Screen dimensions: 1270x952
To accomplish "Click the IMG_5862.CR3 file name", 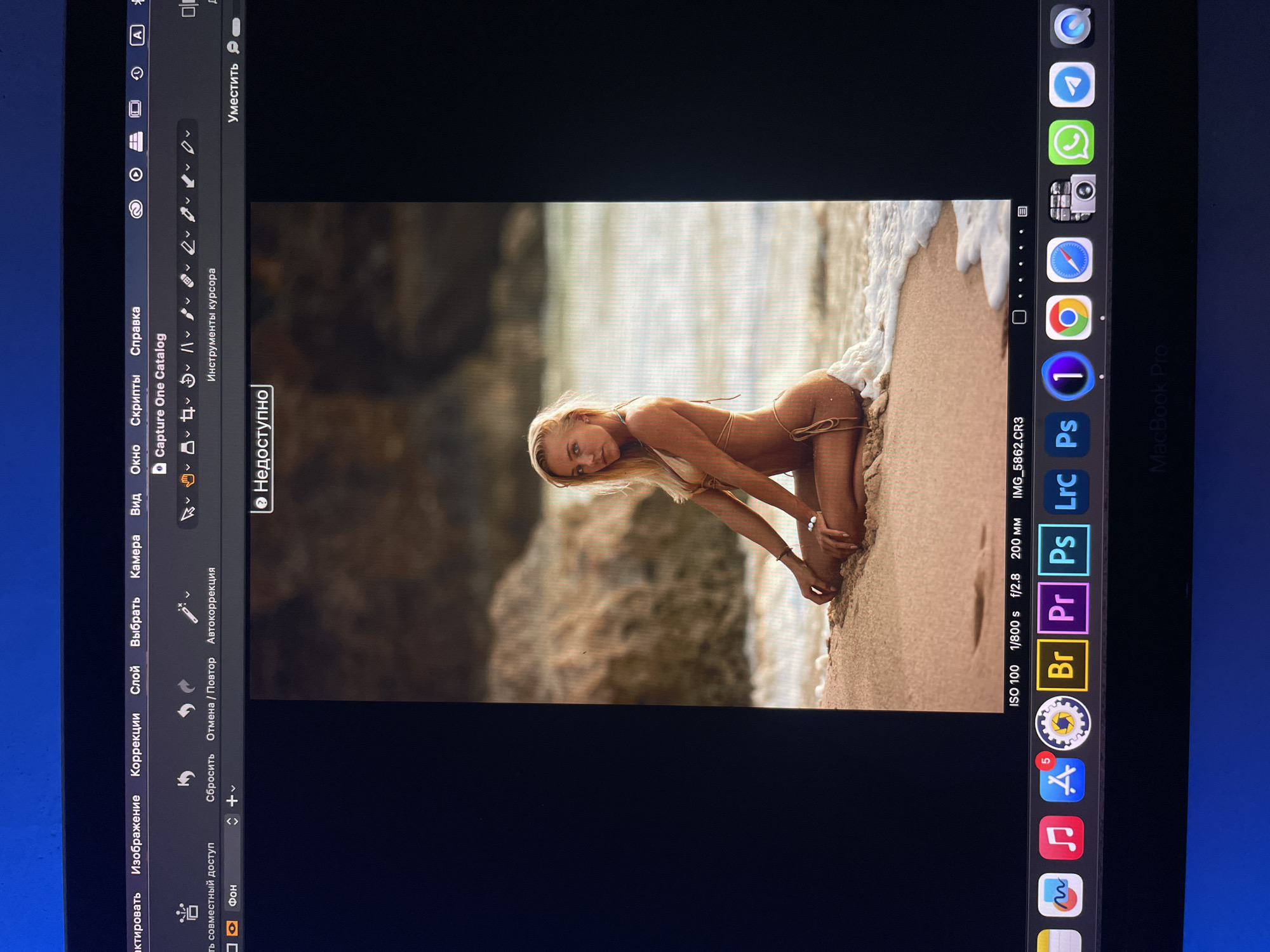I will coord(1018,457).
